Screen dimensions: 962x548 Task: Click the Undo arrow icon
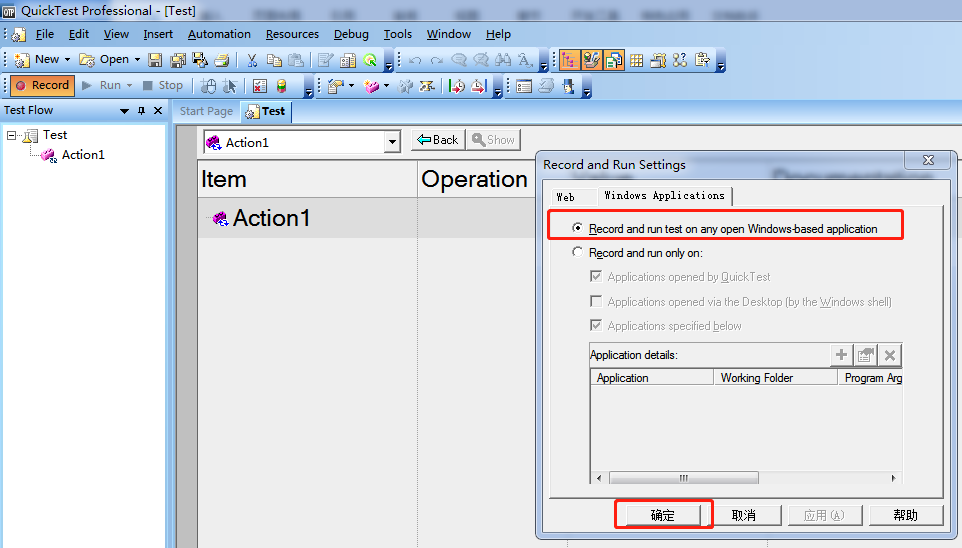pos(415,60)
